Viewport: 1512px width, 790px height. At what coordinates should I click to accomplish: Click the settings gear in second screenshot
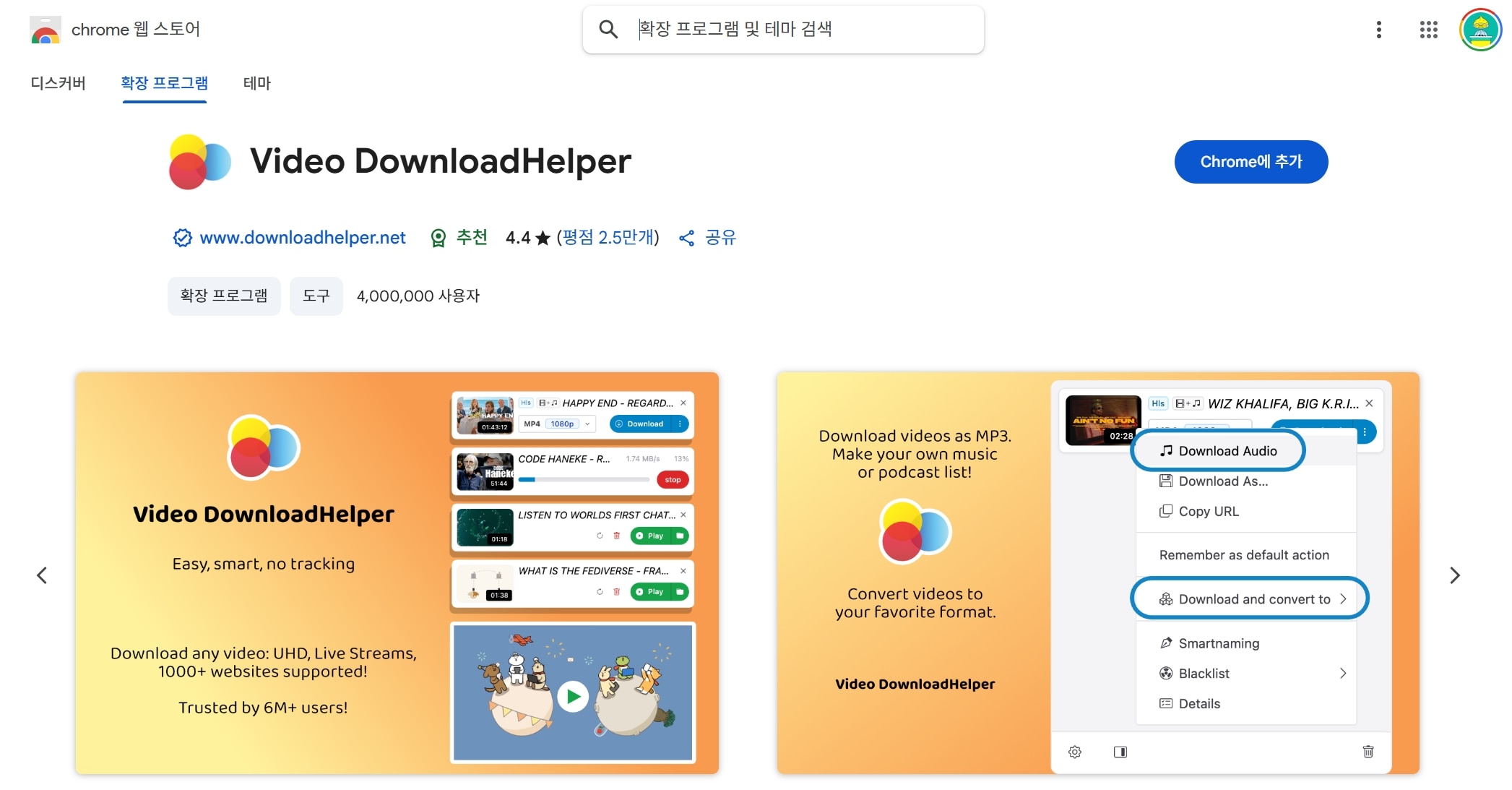1075,752
